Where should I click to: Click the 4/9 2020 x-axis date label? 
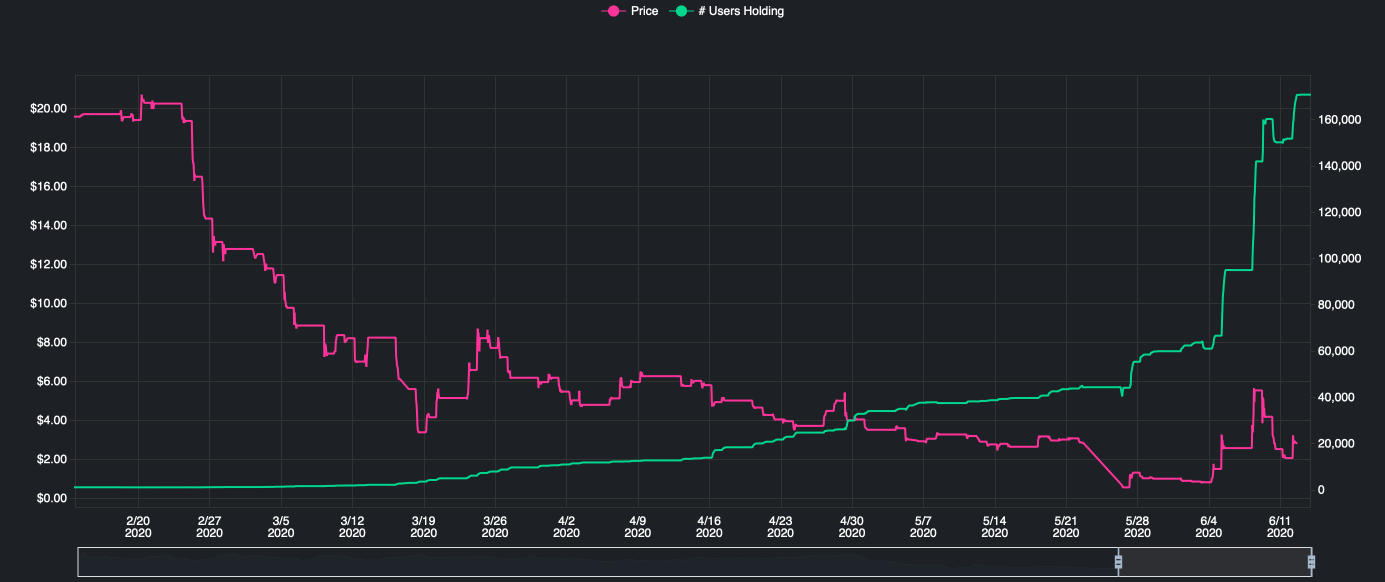point(637,527)
